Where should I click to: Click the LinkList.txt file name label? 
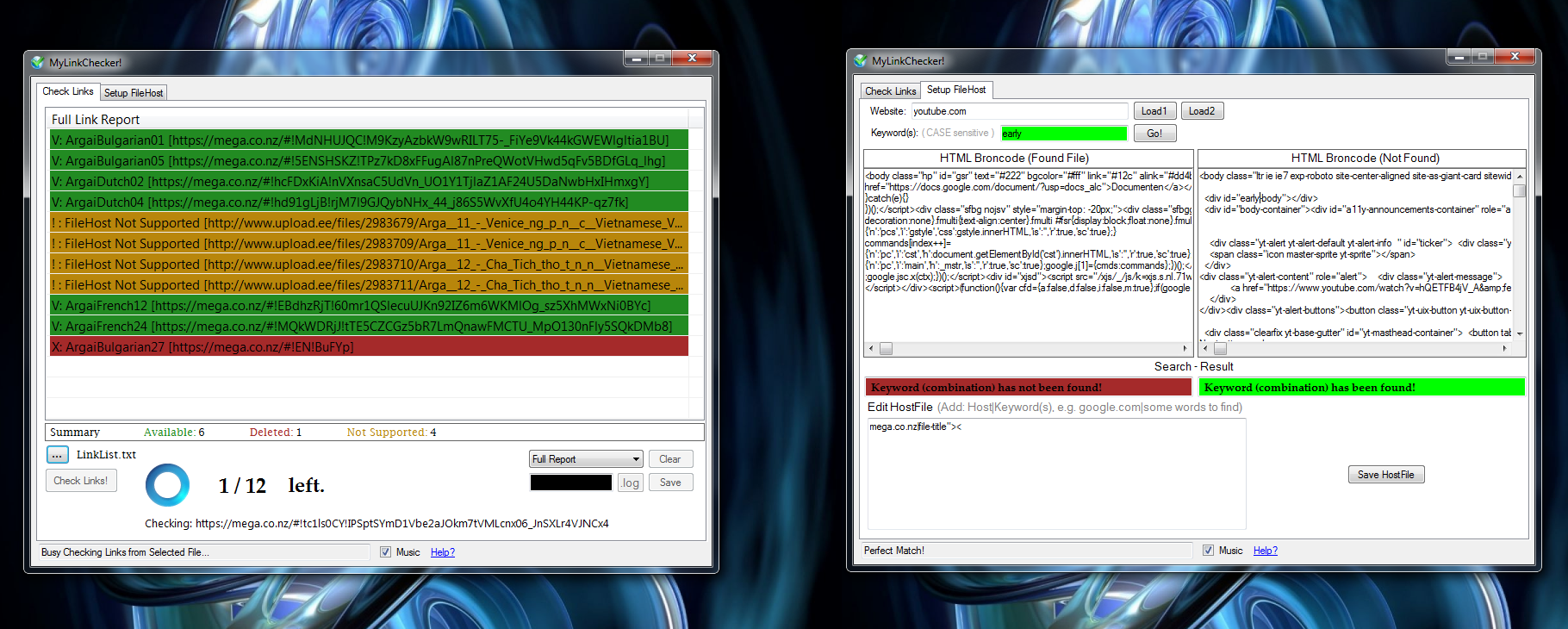click(x=106, y=455)
